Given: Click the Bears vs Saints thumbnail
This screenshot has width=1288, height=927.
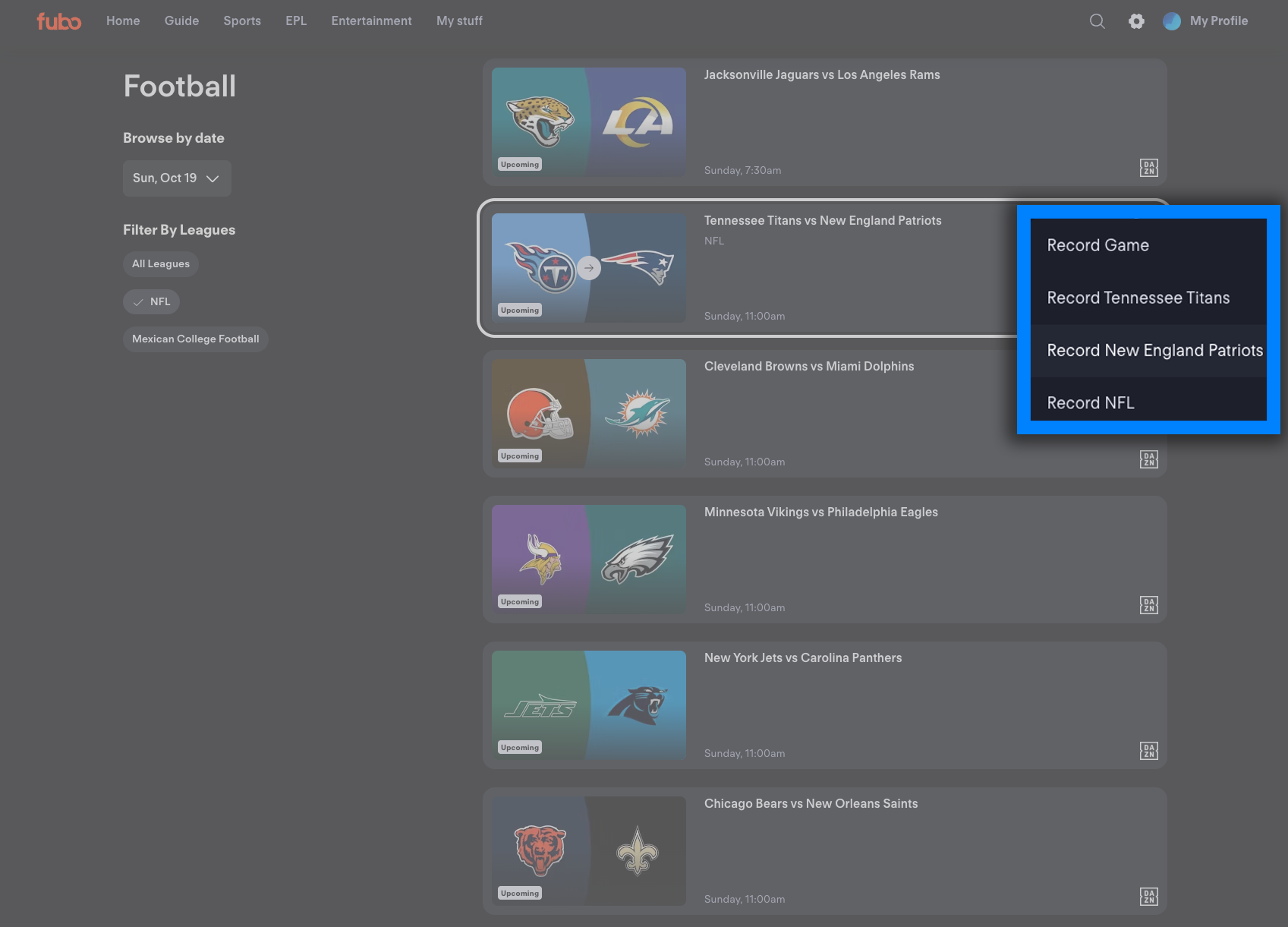Looking at the screenshot, I should pyautogui.click(x=589, y=851).
